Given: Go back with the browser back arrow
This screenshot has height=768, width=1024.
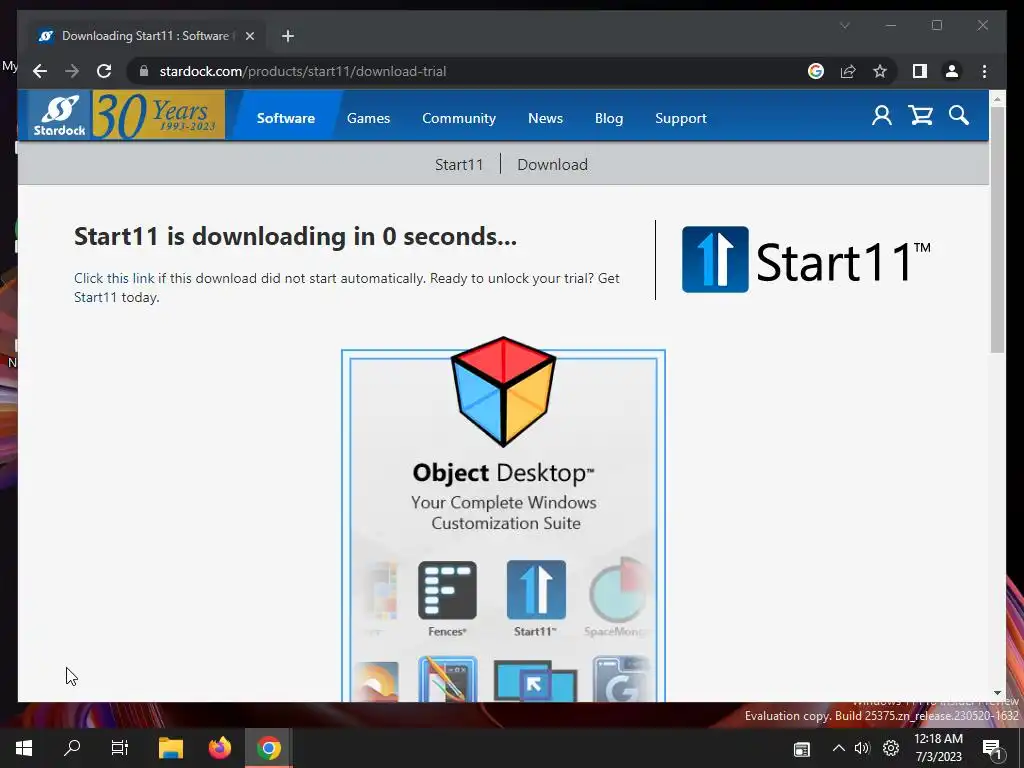Looking at the screenshot, I should 40,71.
